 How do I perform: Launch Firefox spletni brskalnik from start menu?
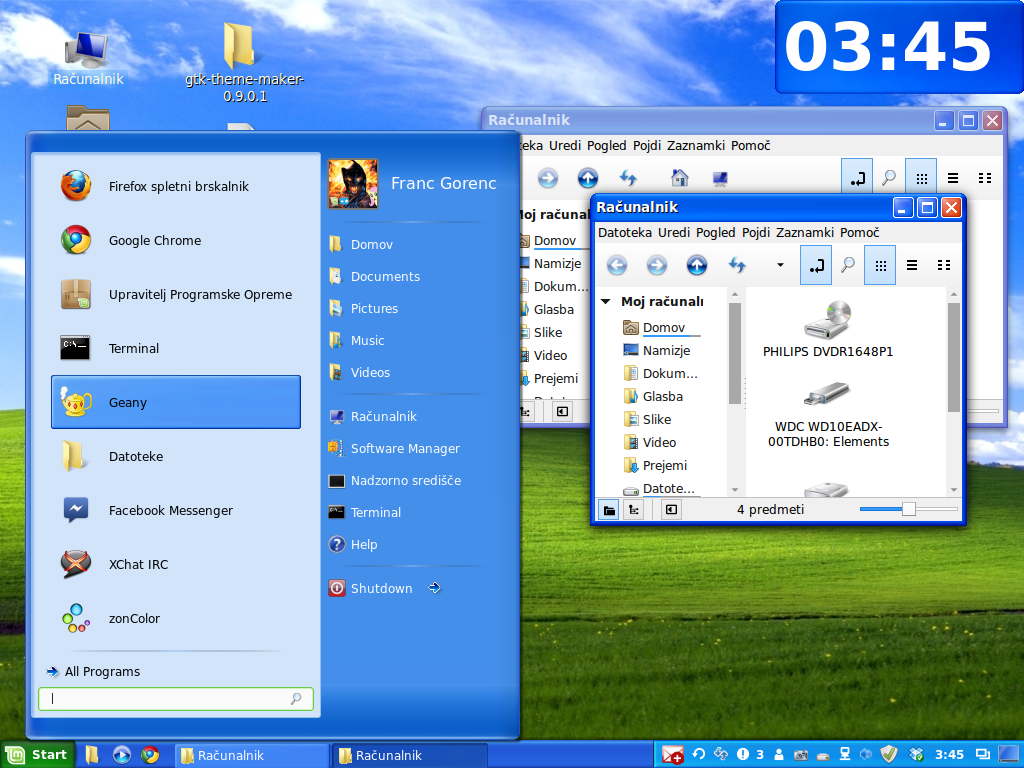pos(176,186)
